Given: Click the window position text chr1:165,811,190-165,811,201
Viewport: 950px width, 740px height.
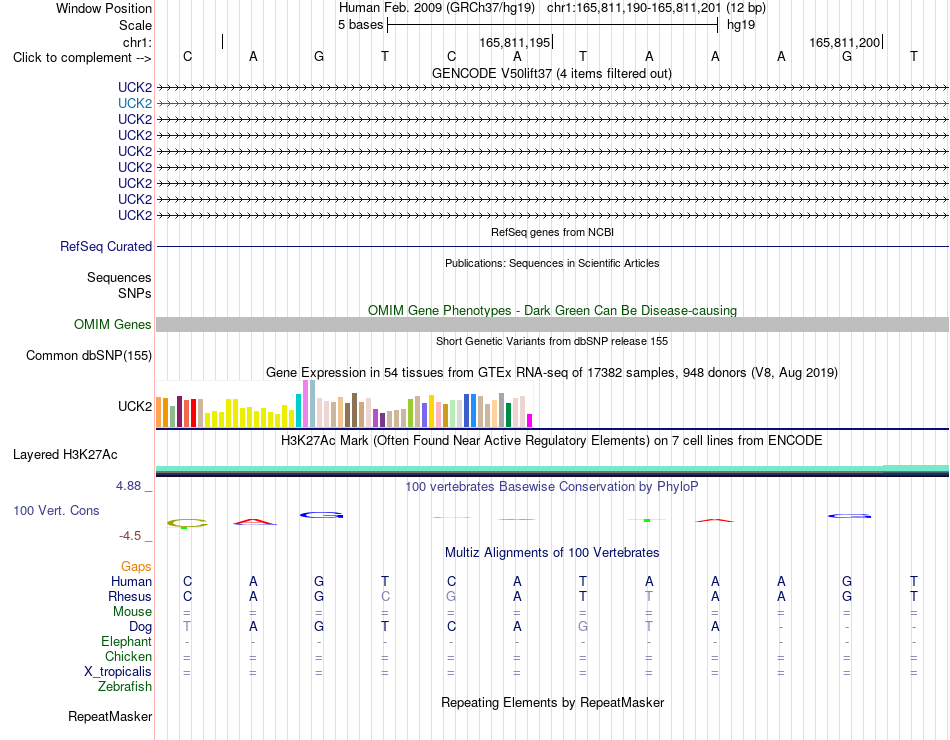Looking at the screenshot, I should pyautogui.click(x=634, y=8).
